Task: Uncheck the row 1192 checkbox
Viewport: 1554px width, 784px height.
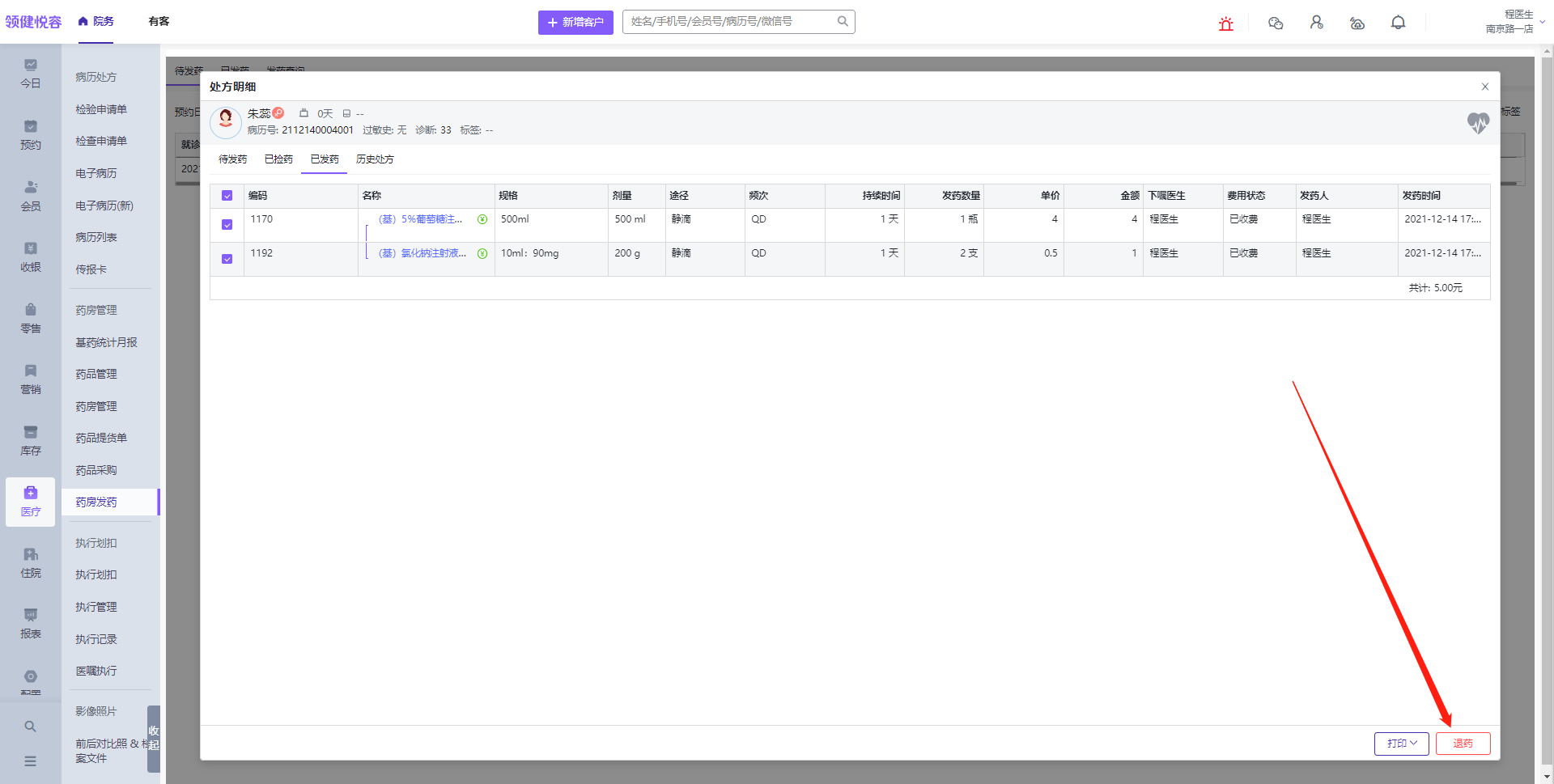Action: (227, 259)
